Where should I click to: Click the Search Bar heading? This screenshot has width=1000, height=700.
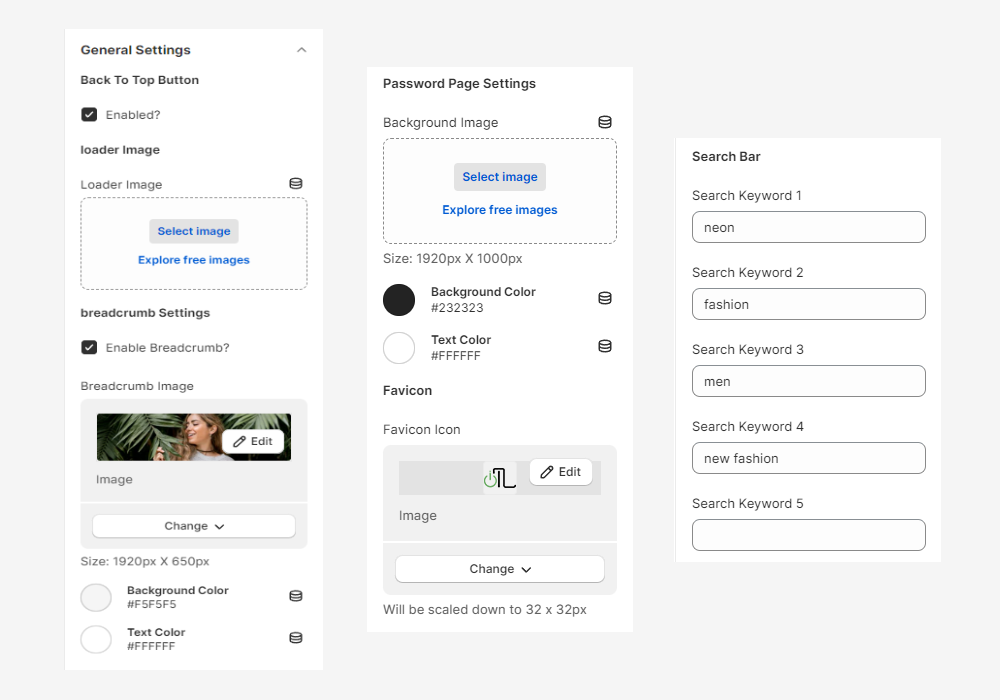(x=726, y=156)
